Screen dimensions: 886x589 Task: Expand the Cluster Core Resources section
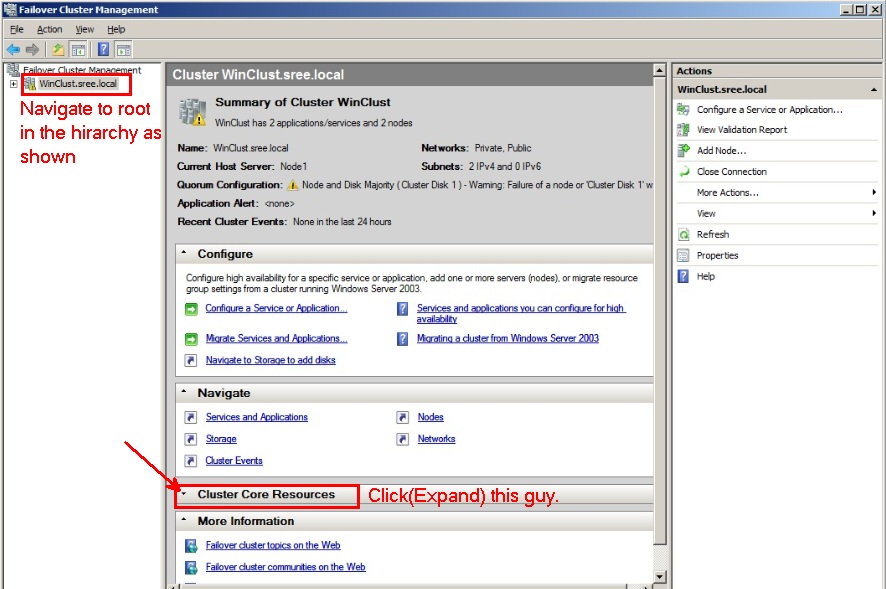click(184, 494)
